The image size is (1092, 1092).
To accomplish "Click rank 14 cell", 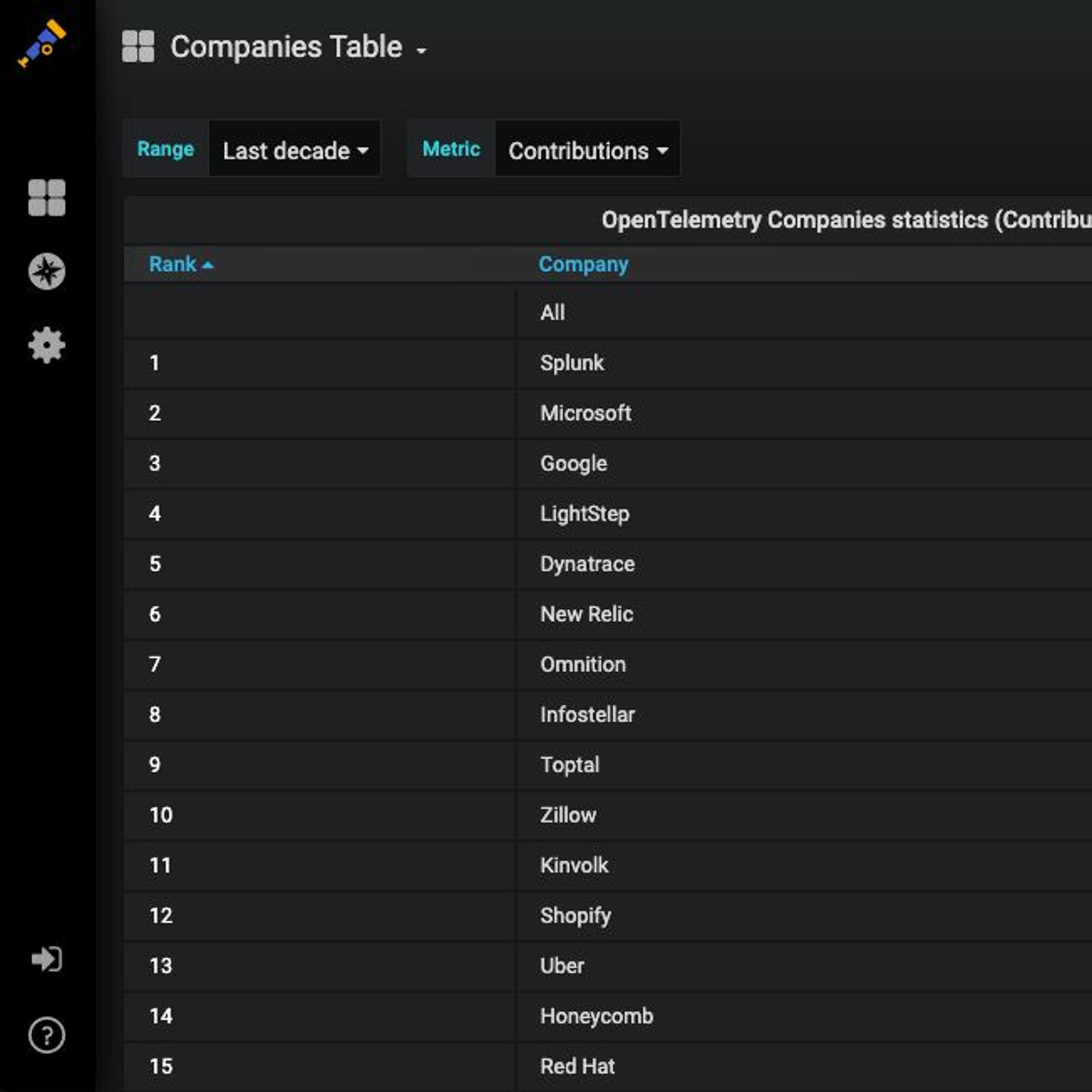I will coord(319,1016).
